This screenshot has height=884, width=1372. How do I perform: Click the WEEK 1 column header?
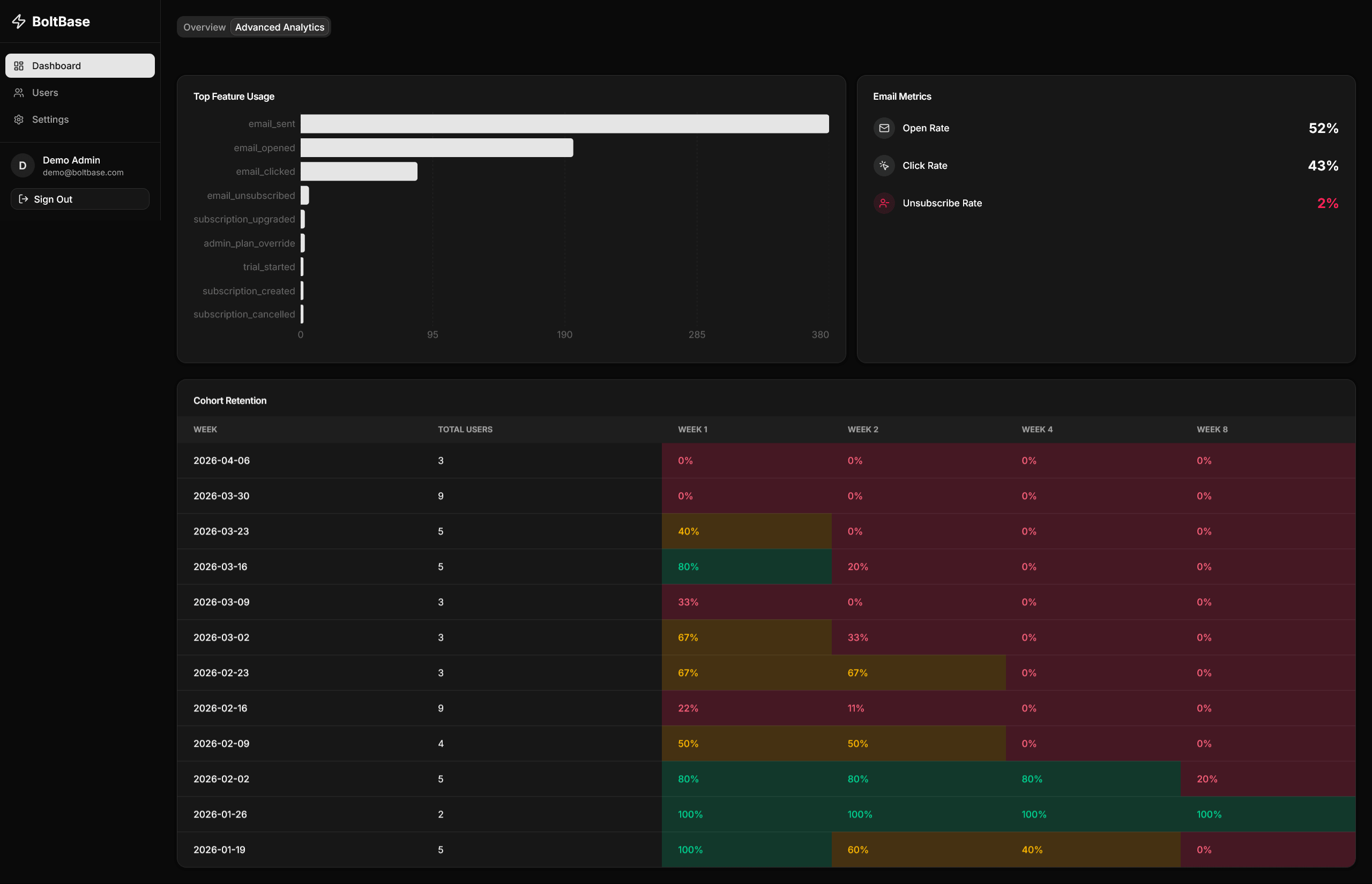(692, 429)
